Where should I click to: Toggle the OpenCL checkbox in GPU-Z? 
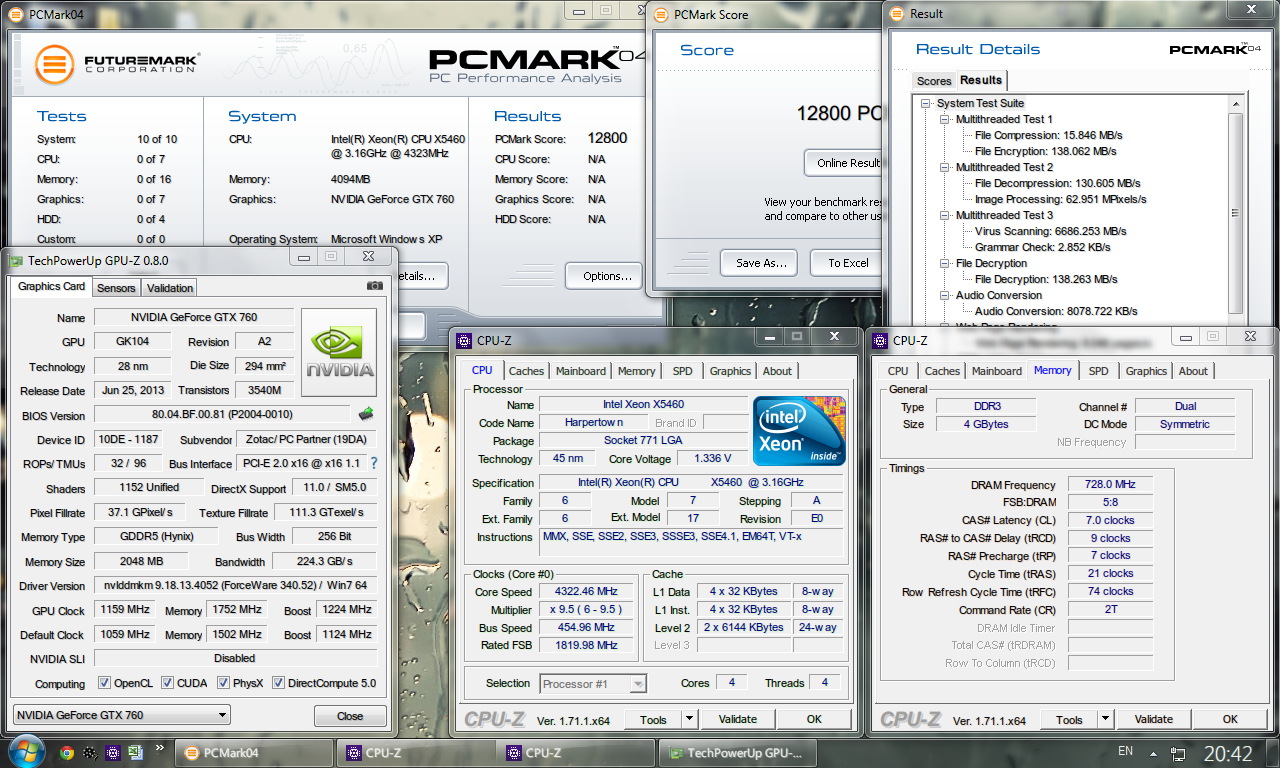coord(105,684)
